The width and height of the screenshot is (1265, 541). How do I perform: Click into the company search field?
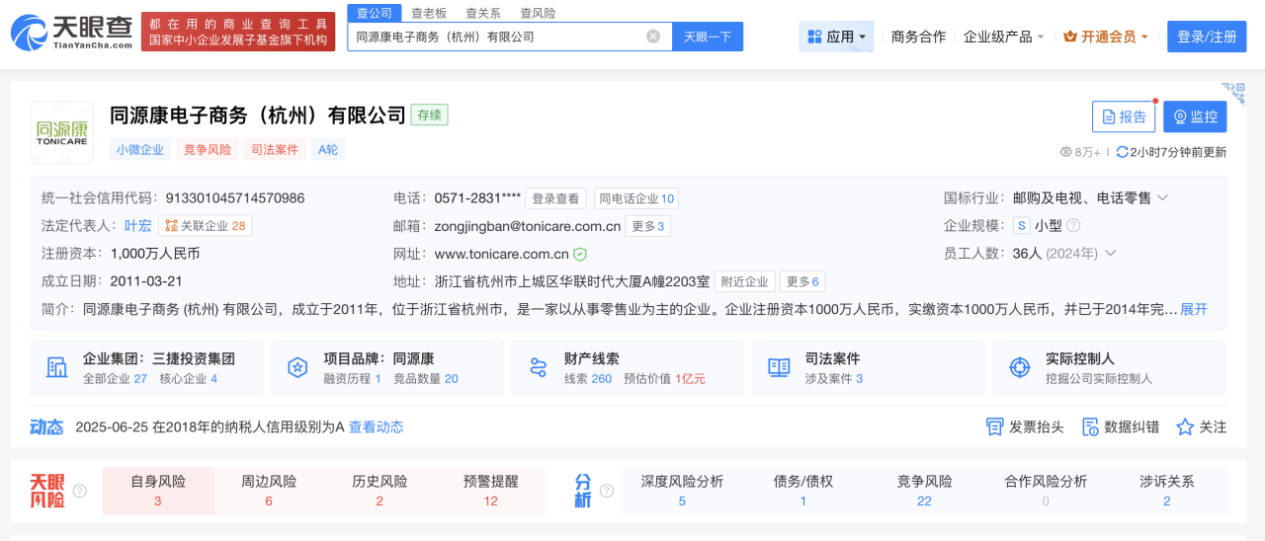point(495,37)
